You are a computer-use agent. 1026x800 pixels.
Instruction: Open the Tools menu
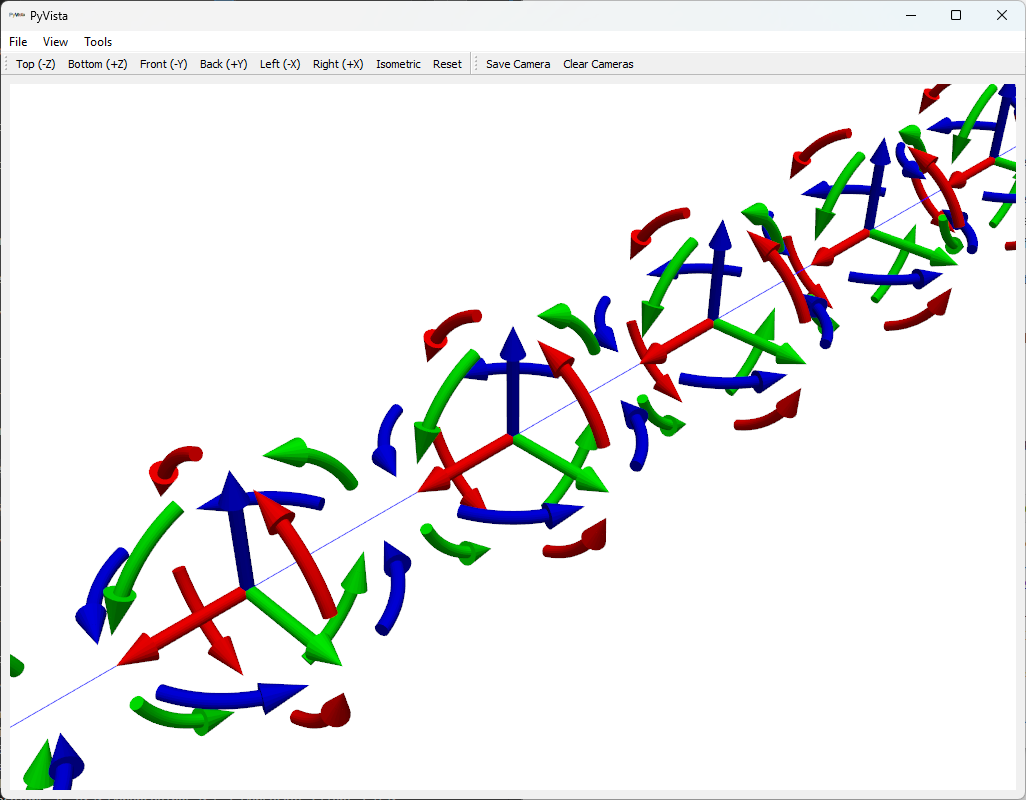pyautogui.click(x=98, y=42)
